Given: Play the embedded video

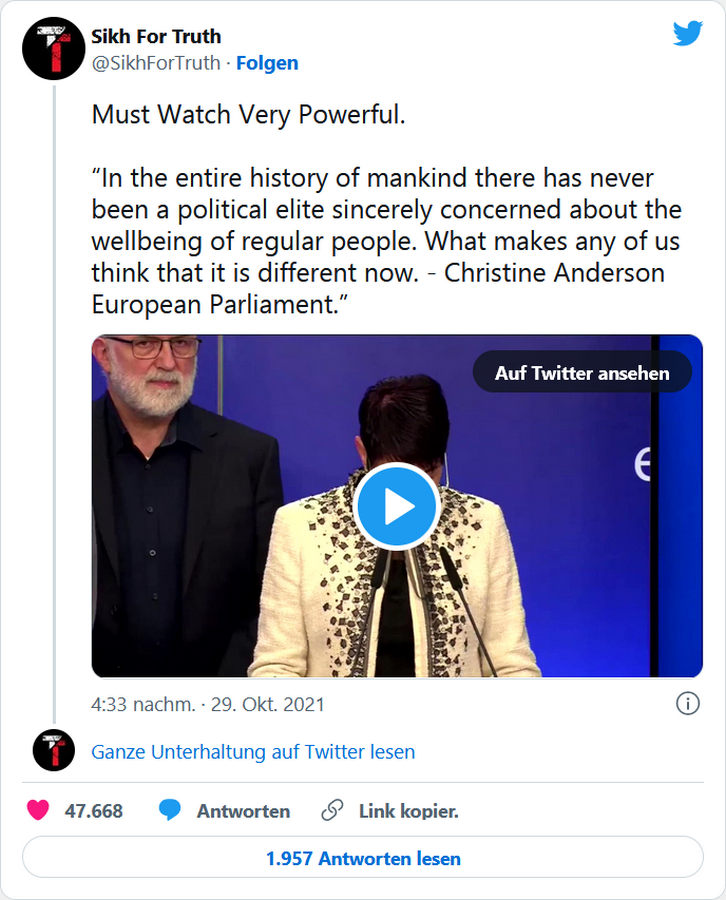Looking at the screenshot, I should pyautogui.click(x=397, y=506).
